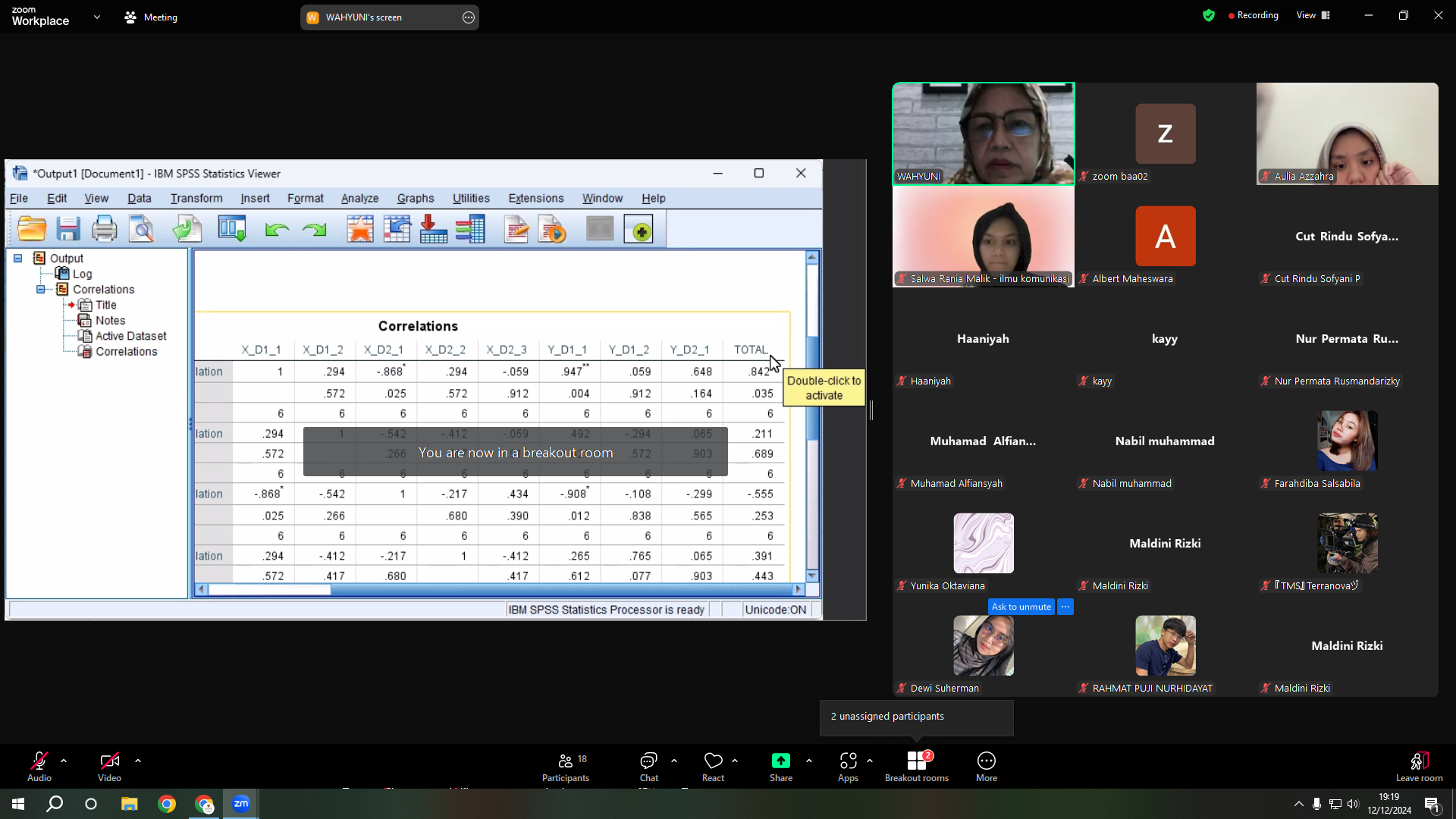The height and width of the screenshot is (819, 1456).
Task: Open the Transform menu in SPSS
Action: click(x=196, y=199)
